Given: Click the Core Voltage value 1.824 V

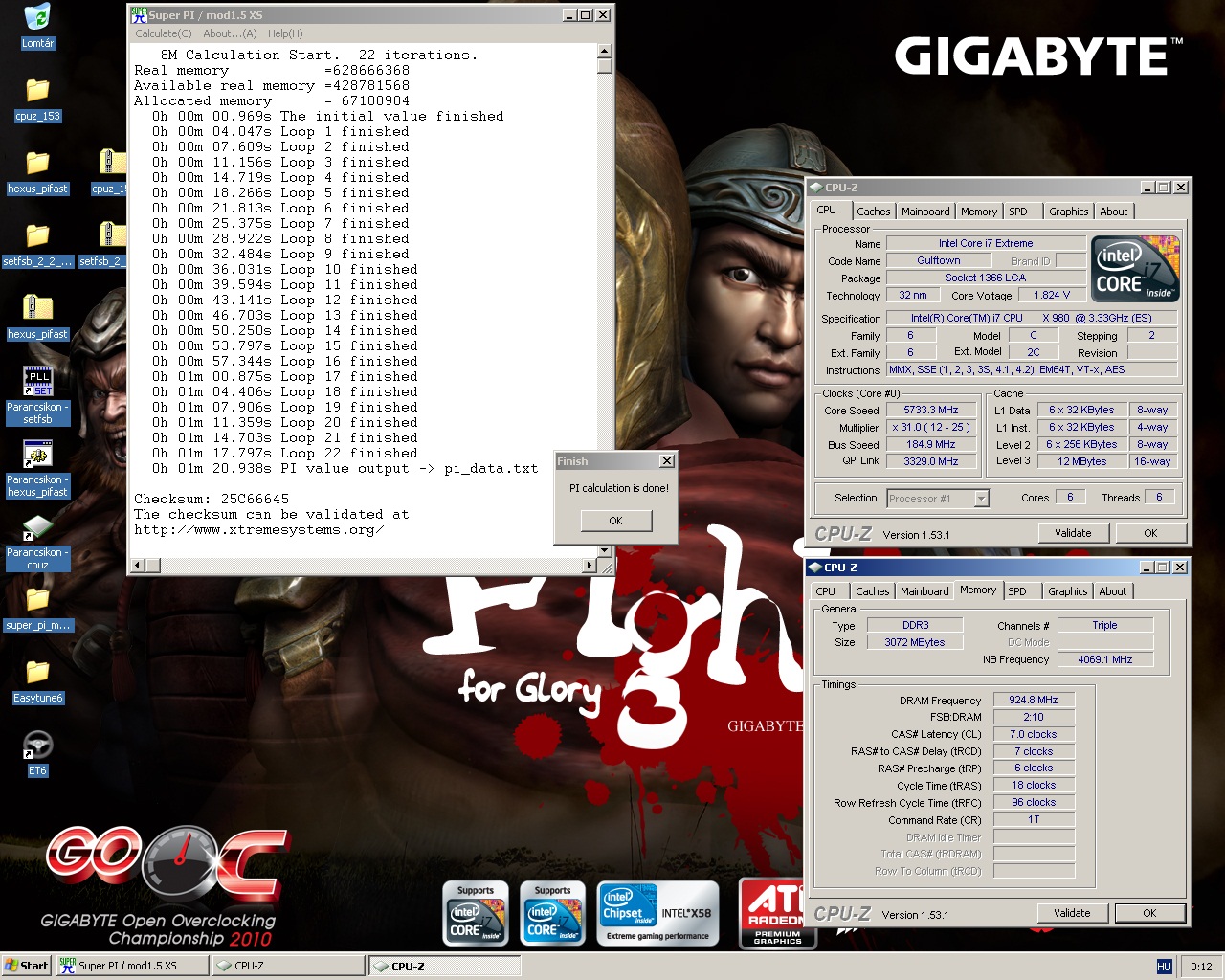Looking at the screenshot, I should [x=1052, y=295].
